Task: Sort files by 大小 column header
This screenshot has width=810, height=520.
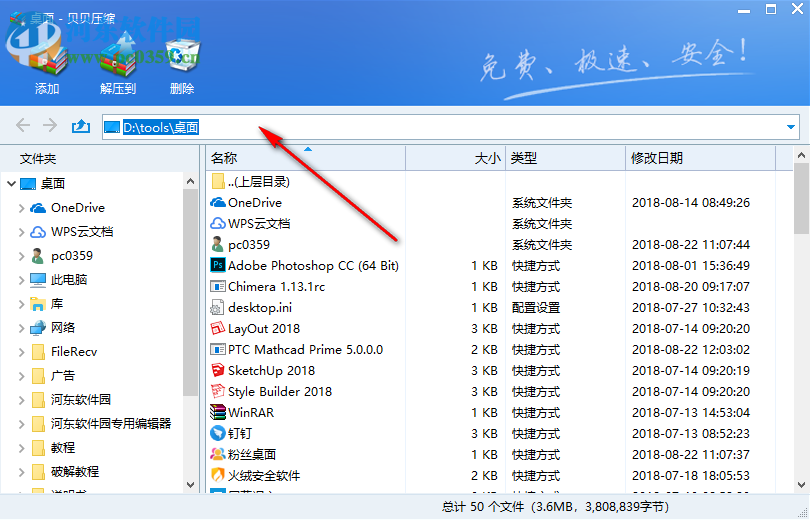Action: pos(456,158)
